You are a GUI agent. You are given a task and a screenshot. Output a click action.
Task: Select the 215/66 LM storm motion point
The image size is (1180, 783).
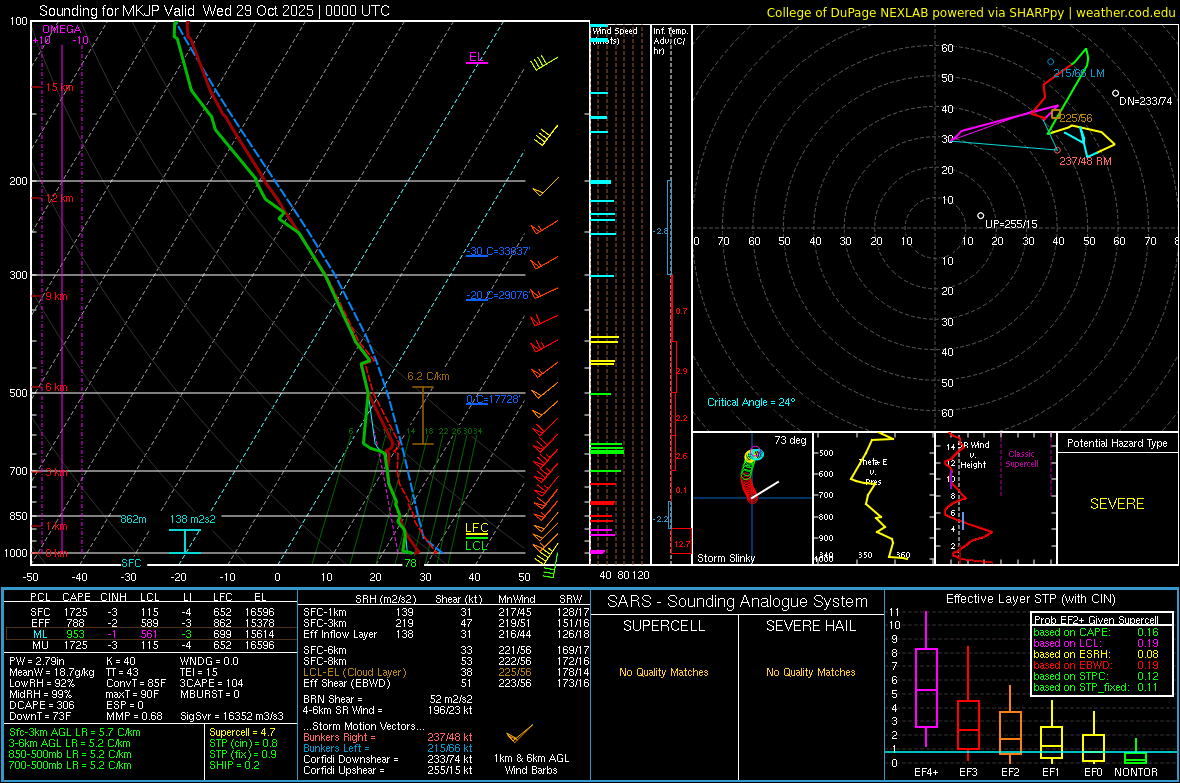tap(1051, 62)
